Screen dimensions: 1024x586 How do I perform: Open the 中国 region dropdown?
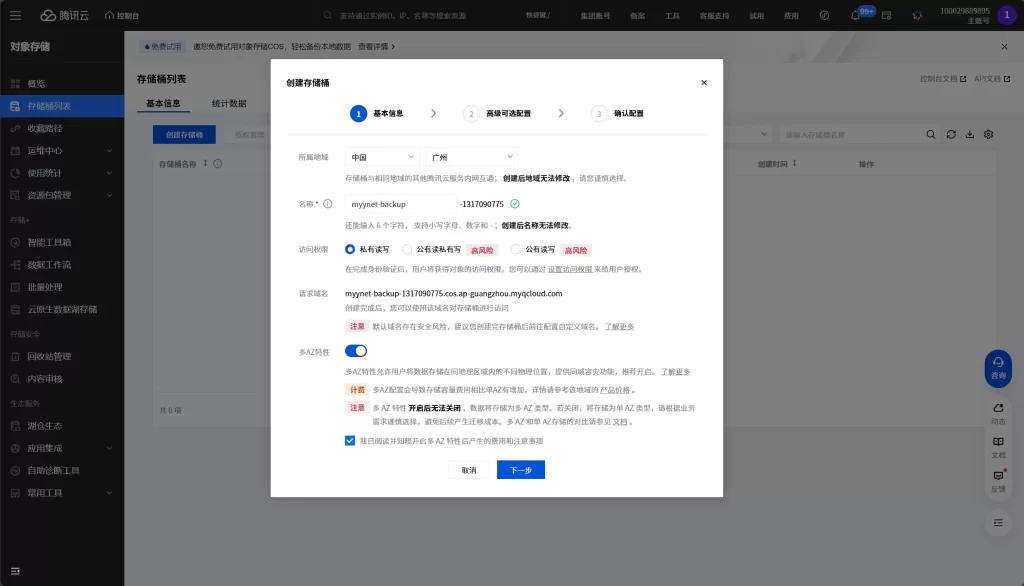click(x=381, y=157)
